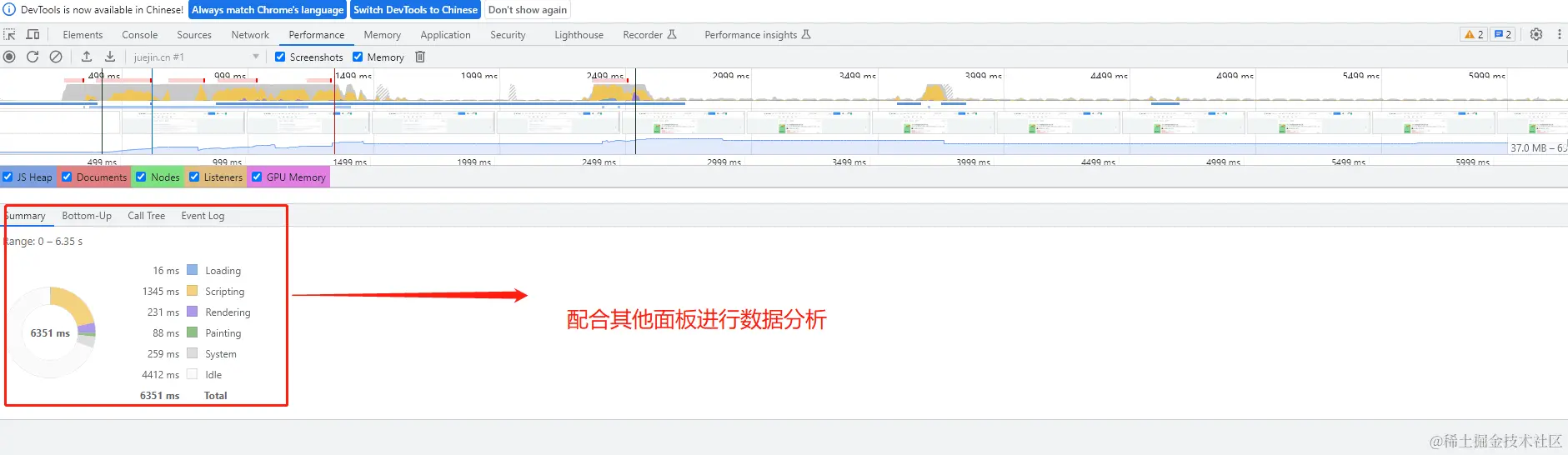1568x455 pixels.
Task: Toggle the Memory checkbox
Action: click(358, 57)
